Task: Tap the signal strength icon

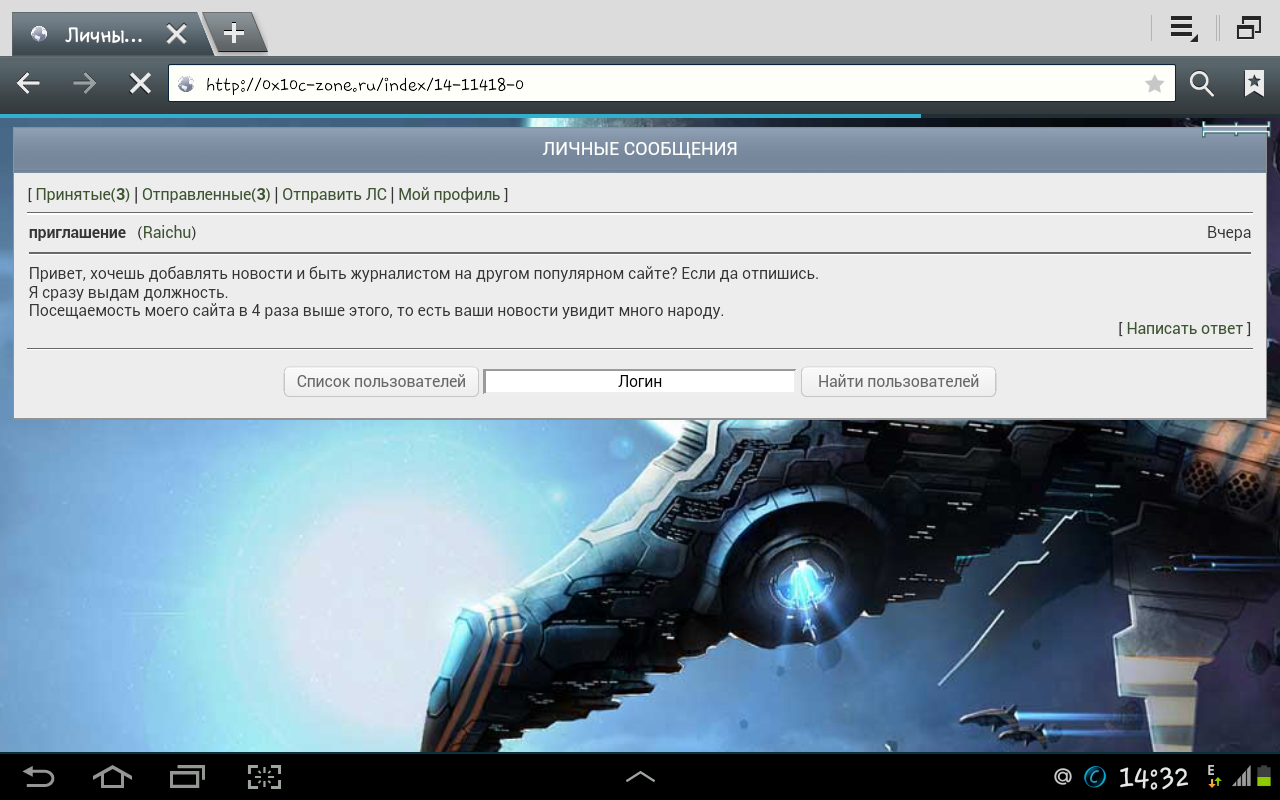Action: coord(1241,777)
